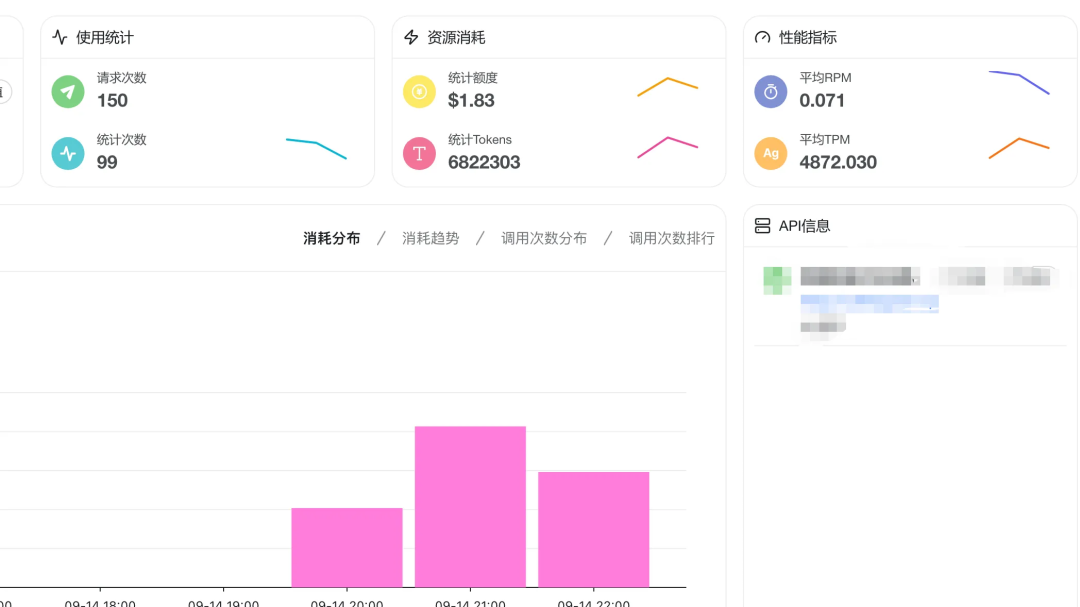
Task: Click the lightning icon beside 资源消耗
Action: point(411,38)
